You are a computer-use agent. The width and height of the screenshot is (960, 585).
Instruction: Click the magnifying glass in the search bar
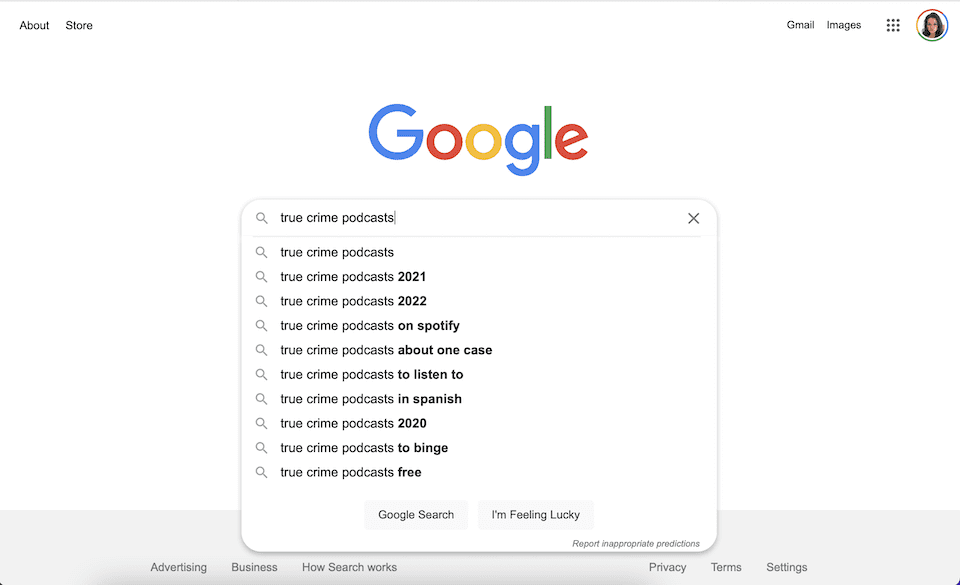[262, 218]
